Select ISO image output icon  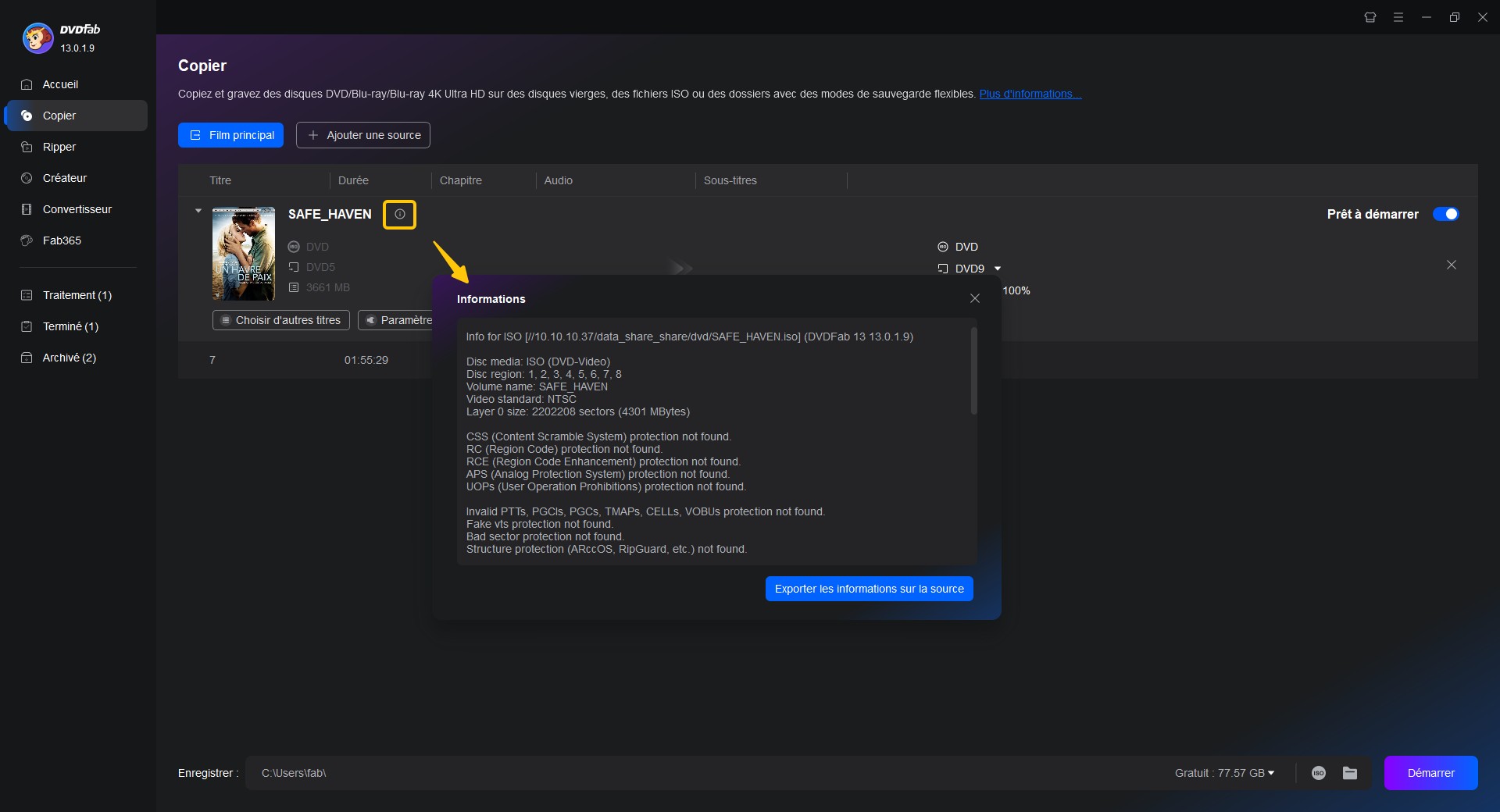(1319, 773)
